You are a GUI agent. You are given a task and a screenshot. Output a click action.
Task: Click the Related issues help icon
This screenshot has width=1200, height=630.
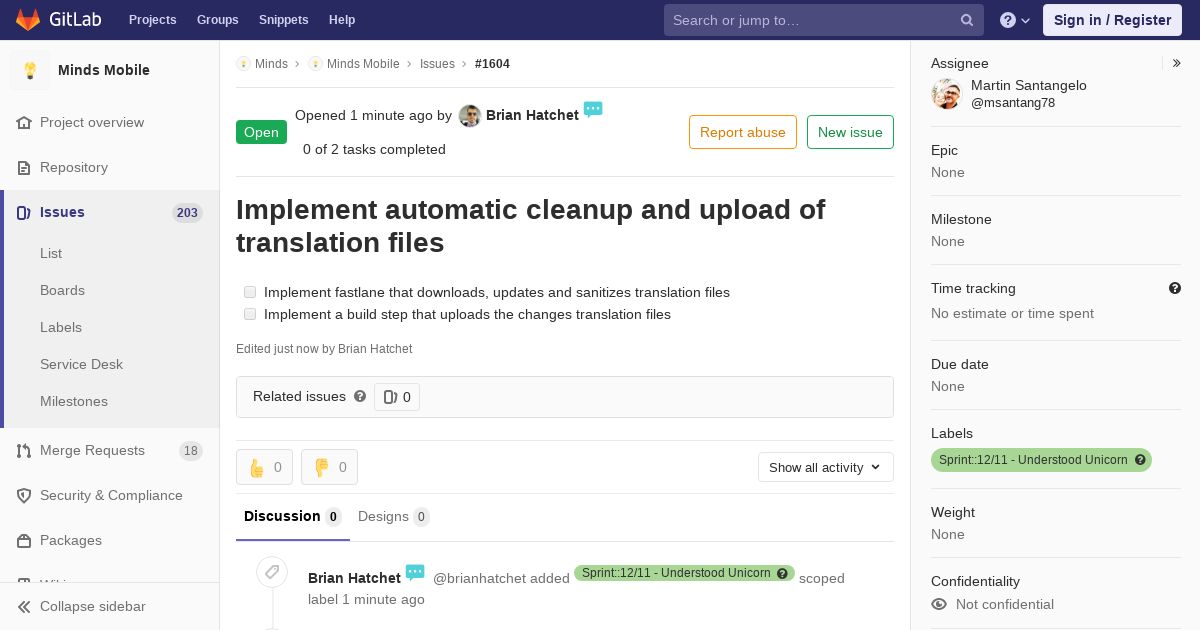360,396
